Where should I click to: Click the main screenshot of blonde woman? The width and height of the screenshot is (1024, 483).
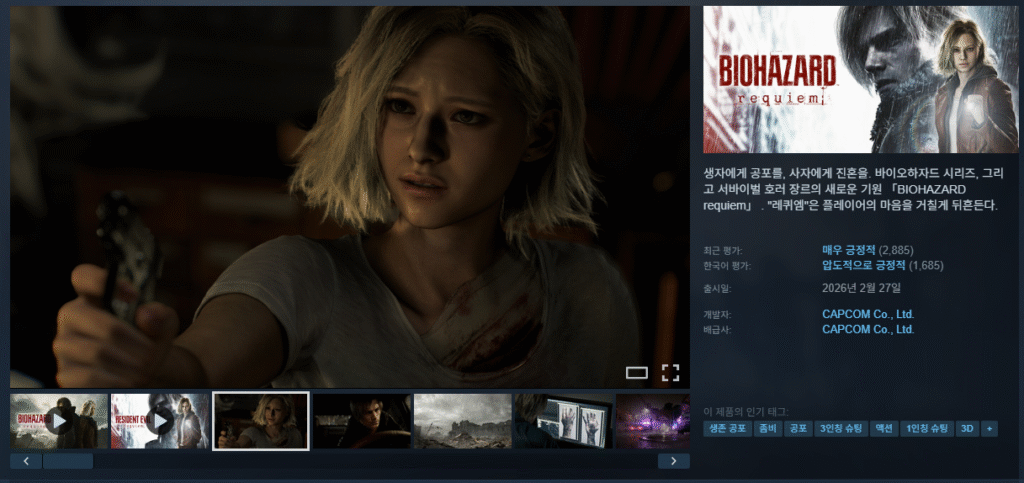click(349, 197)
